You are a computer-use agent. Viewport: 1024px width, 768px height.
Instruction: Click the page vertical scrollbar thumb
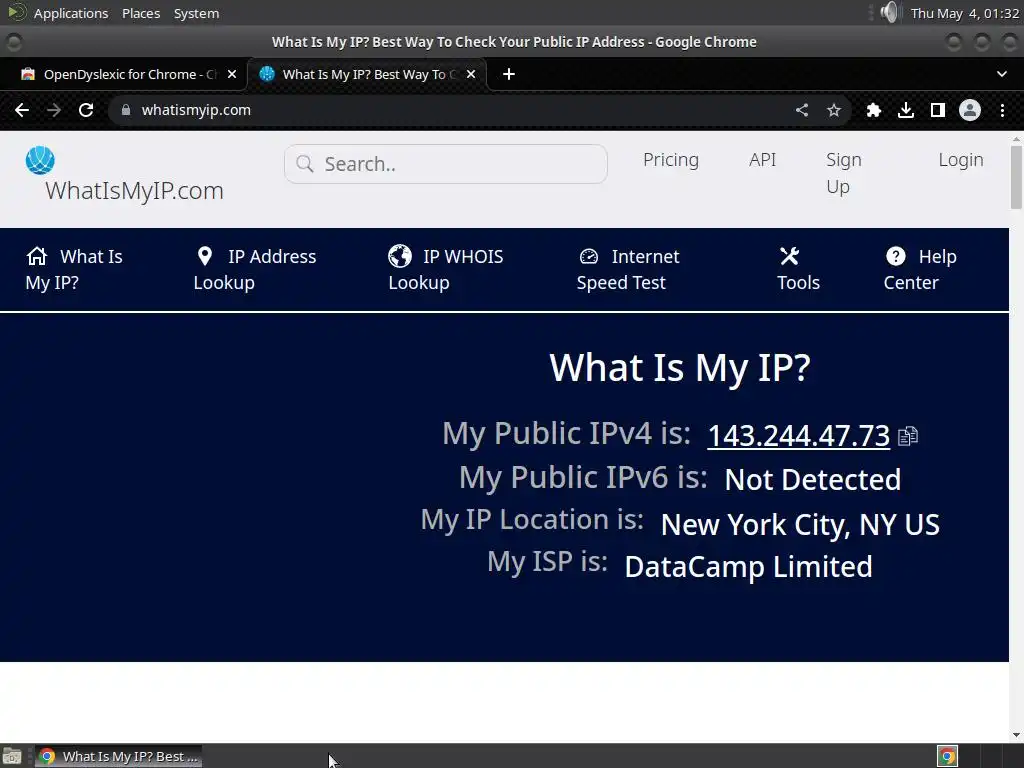1016,177
